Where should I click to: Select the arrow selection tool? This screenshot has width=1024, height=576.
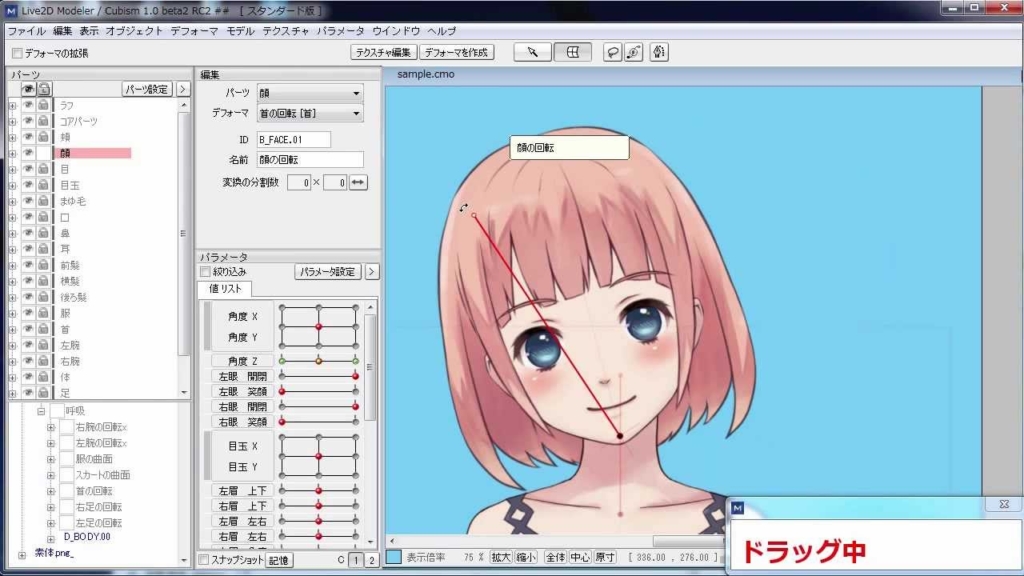[x=532, y=52]
